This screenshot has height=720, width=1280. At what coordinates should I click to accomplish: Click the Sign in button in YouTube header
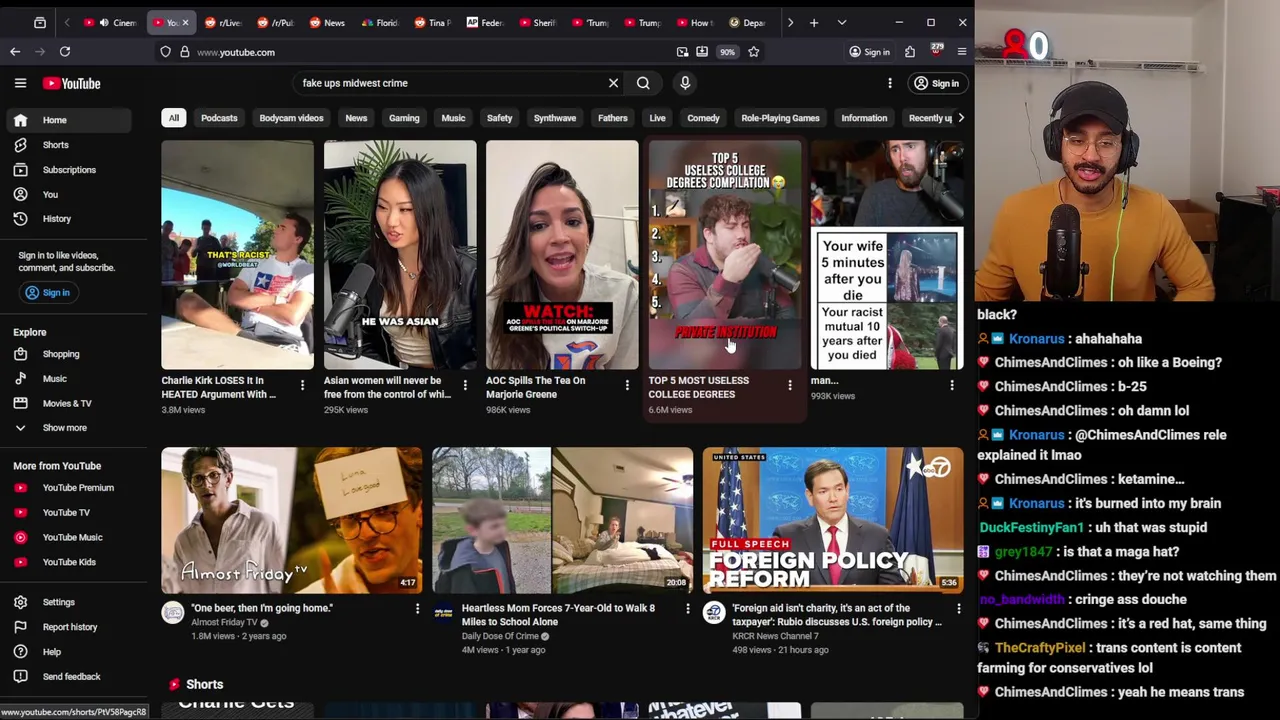936,83
